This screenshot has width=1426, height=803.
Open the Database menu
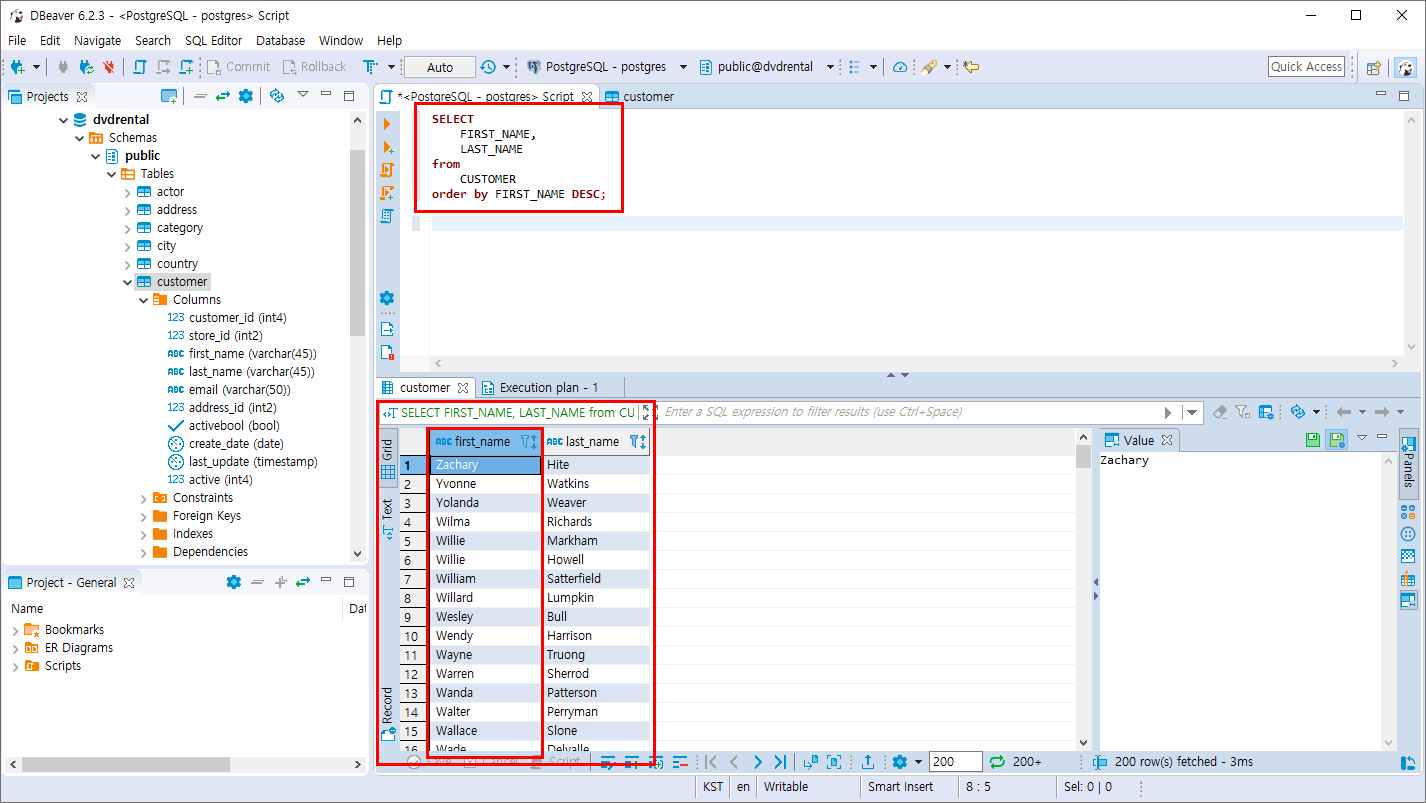point(280,40)
